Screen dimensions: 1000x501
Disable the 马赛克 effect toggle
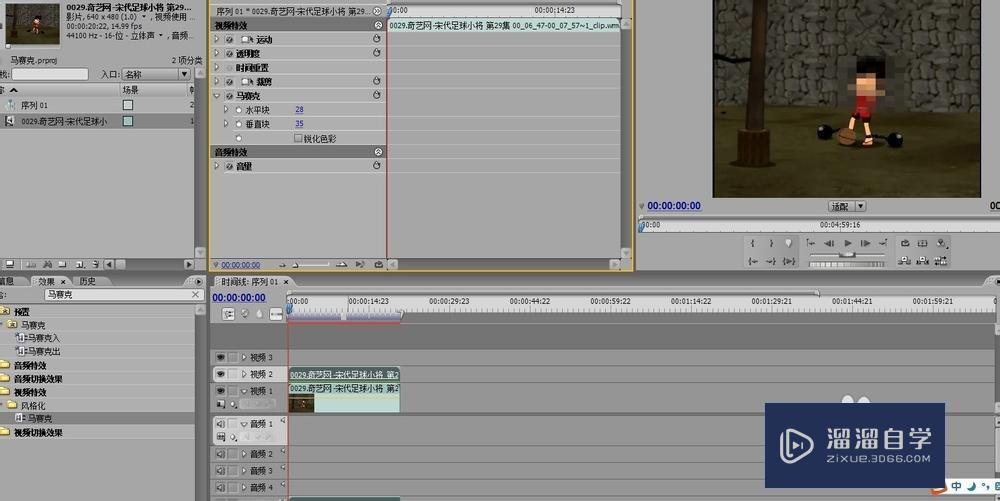(230, 96)
